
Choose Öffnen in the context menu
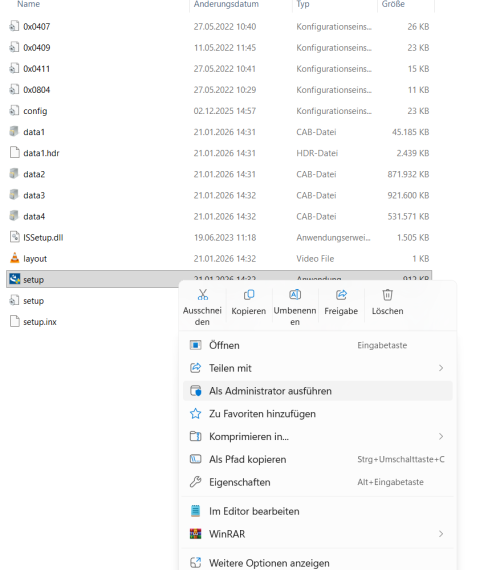tap(317, 345)
